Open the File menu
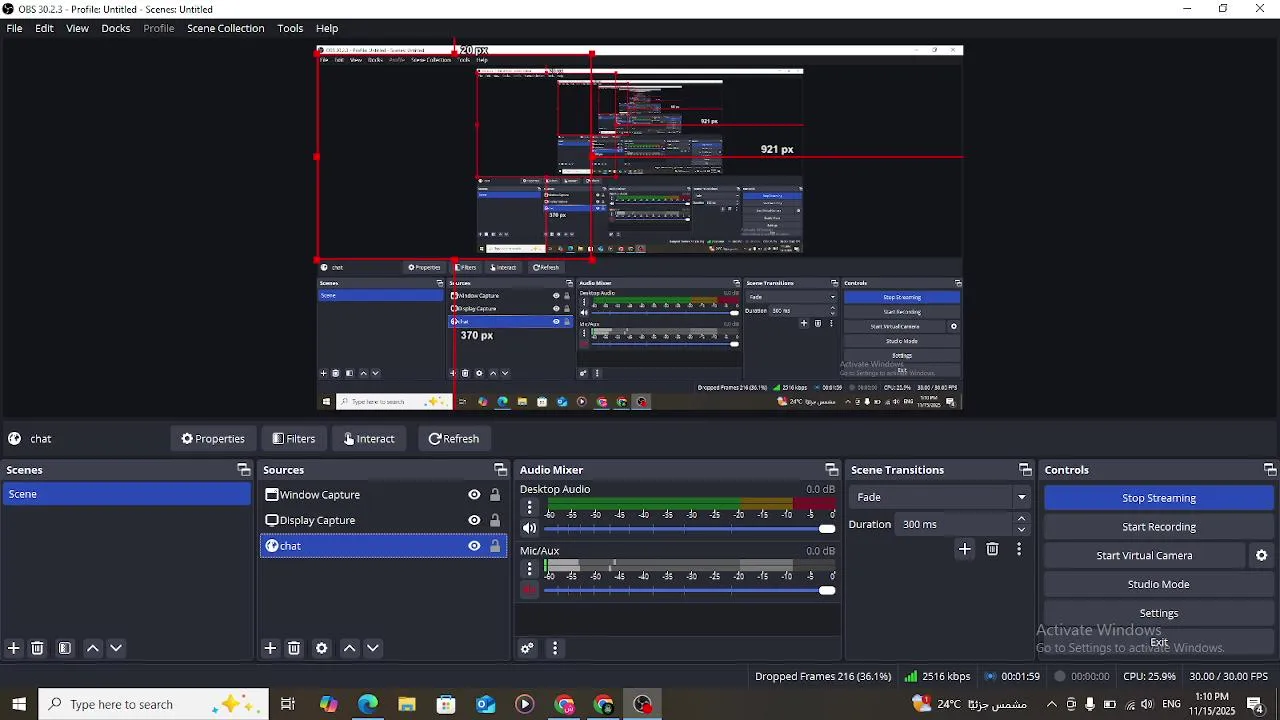Image resolution: width=1280 pixels, height=720 pixels. (14, 28)
